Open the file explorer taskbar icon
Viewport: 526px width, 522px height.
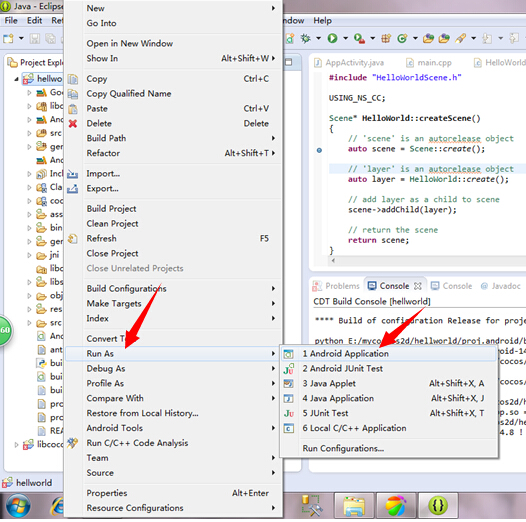pyautogui.click(x=354, y=507)
